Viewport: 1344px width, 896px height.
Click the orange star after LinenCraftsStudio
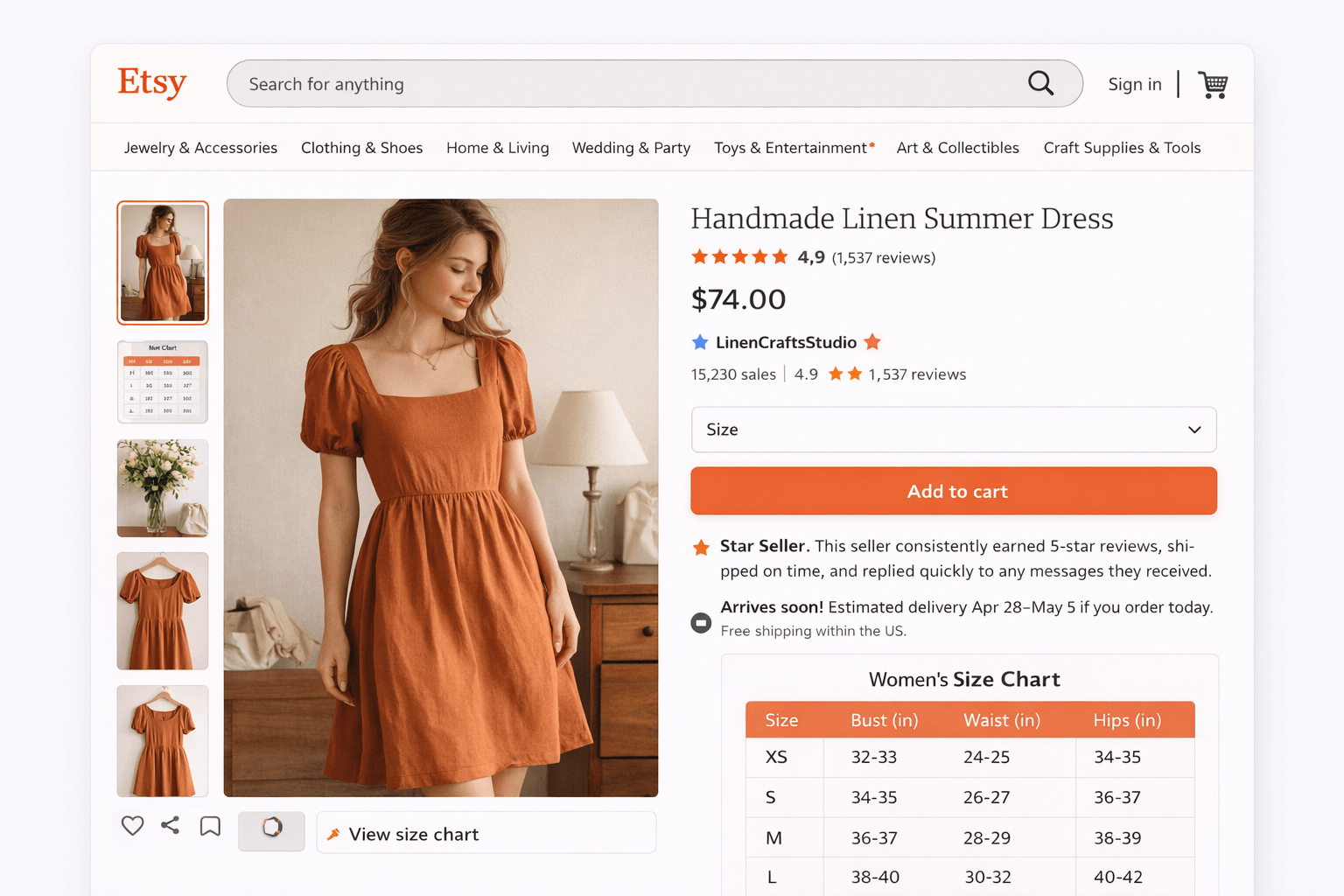872,342
